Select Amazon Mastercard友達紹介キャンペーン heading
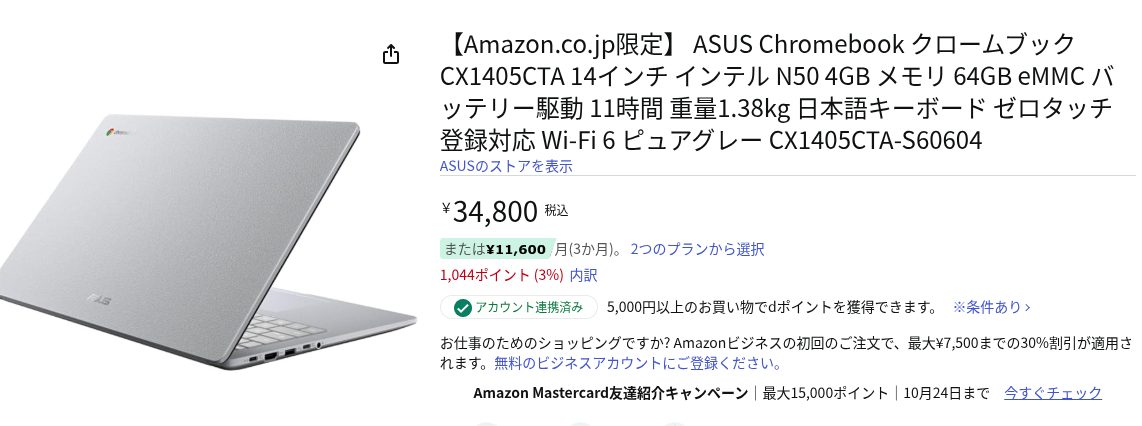1142x426 pixels. [610, 393]
